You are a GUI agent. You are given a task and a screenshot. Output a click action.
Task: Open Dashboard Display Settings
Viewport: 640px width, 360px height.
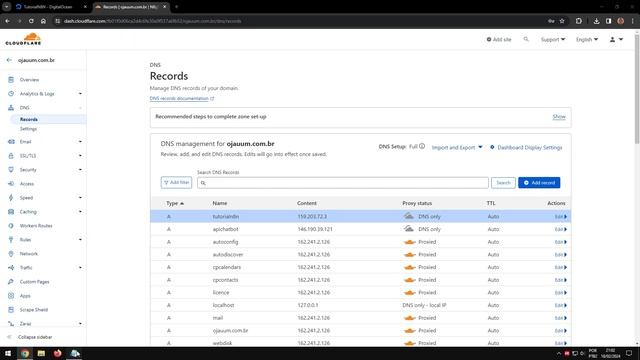pos(526,147)
